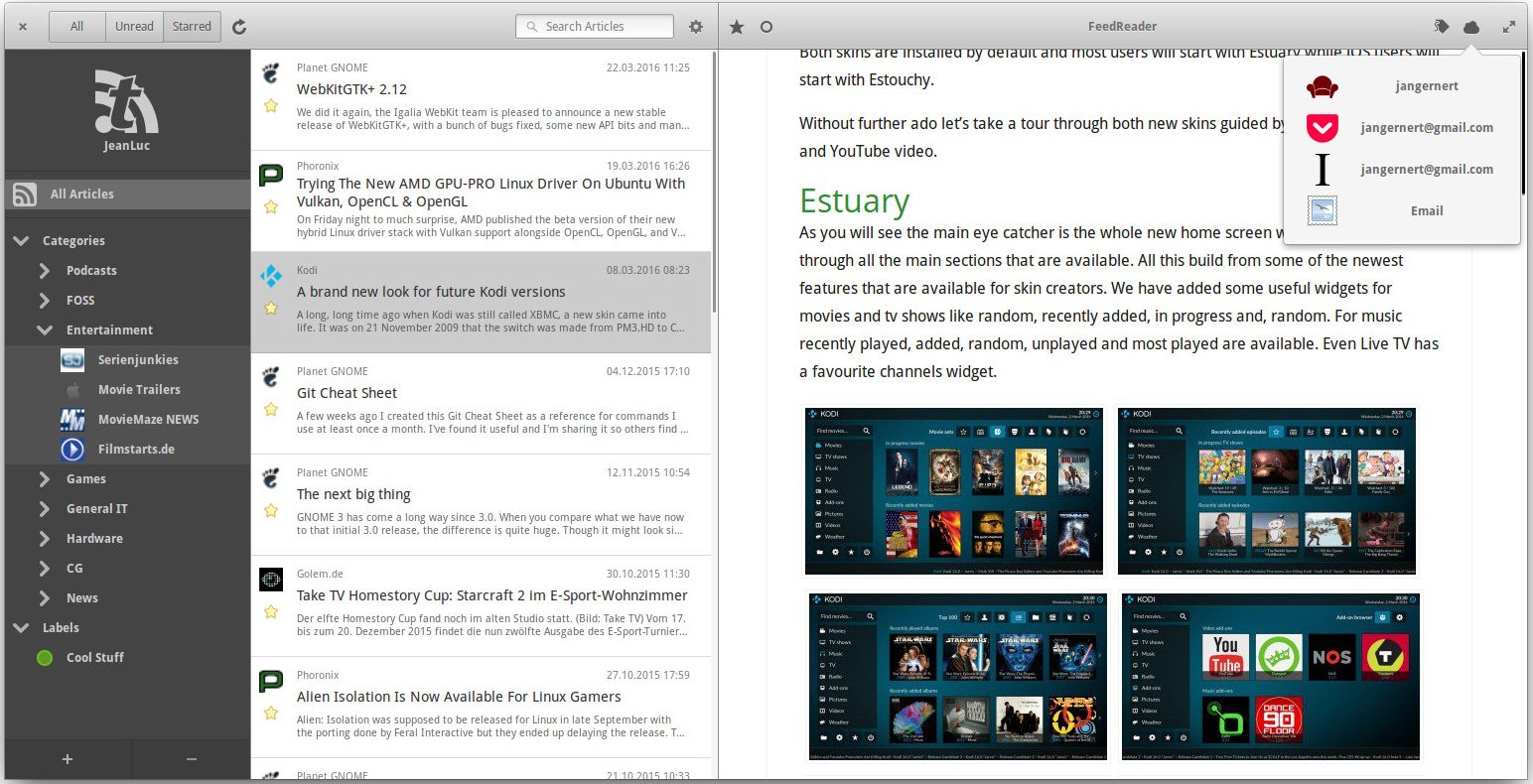1533x784 pixels.
Task: Enter fullscreen using the expand arrows icon
Action: (1509, 27)
